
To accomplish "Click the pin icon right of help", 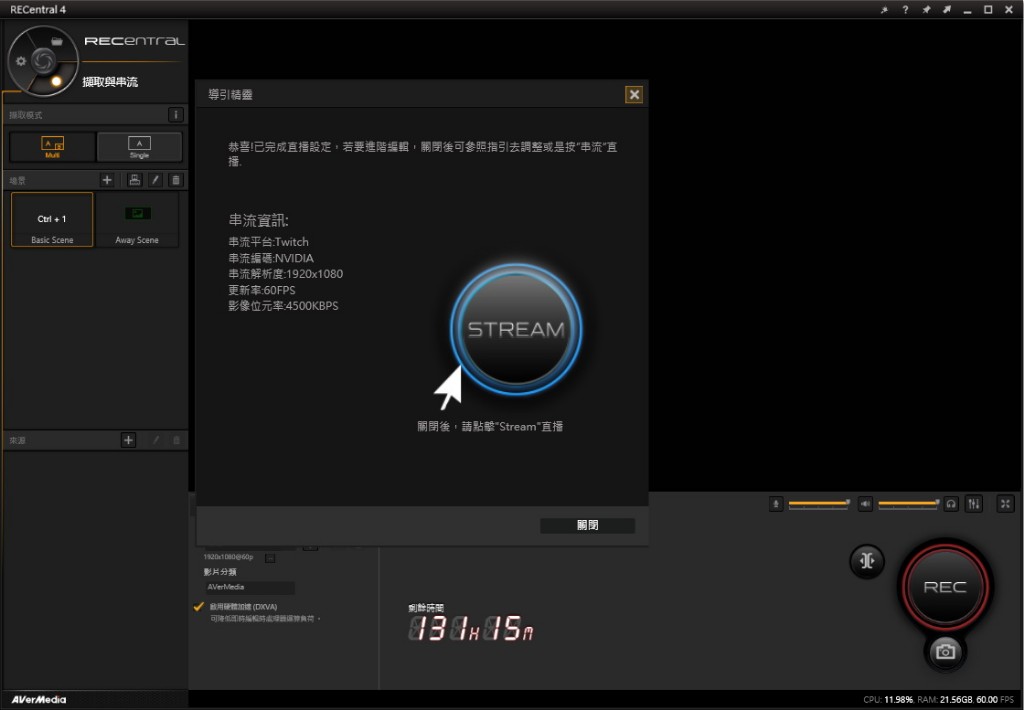I will 926,10.
